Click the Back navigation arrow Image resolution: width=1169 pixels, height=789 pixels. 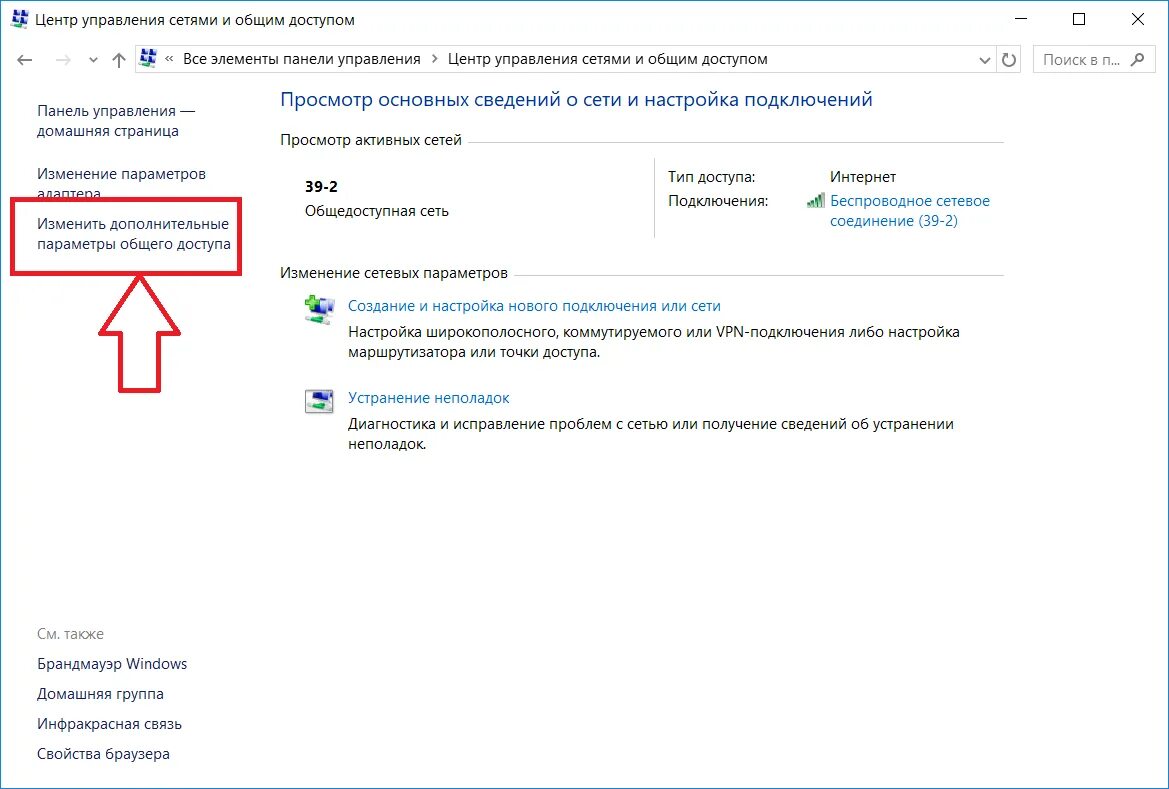[x=25, y=60]
